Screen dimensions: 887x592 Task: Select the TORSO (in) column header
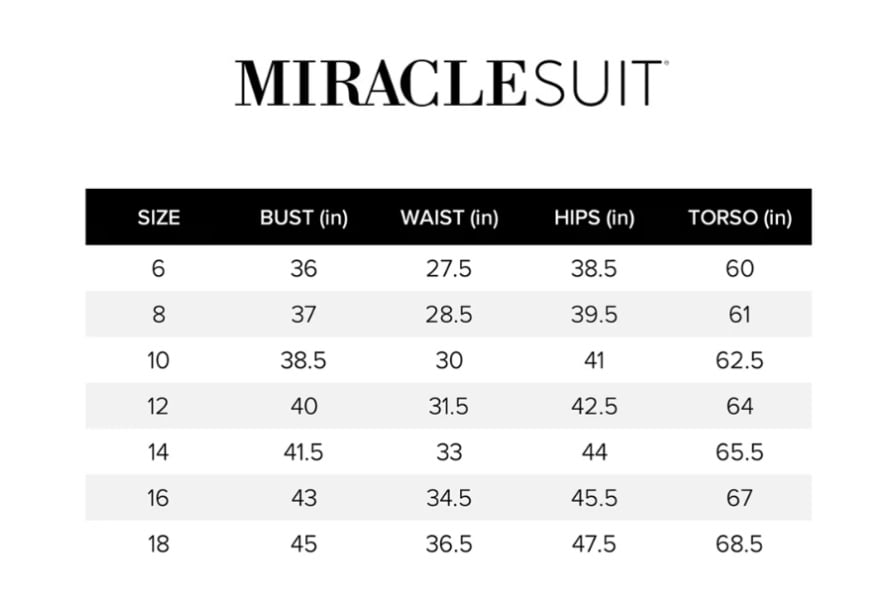(x=739, y=218)
